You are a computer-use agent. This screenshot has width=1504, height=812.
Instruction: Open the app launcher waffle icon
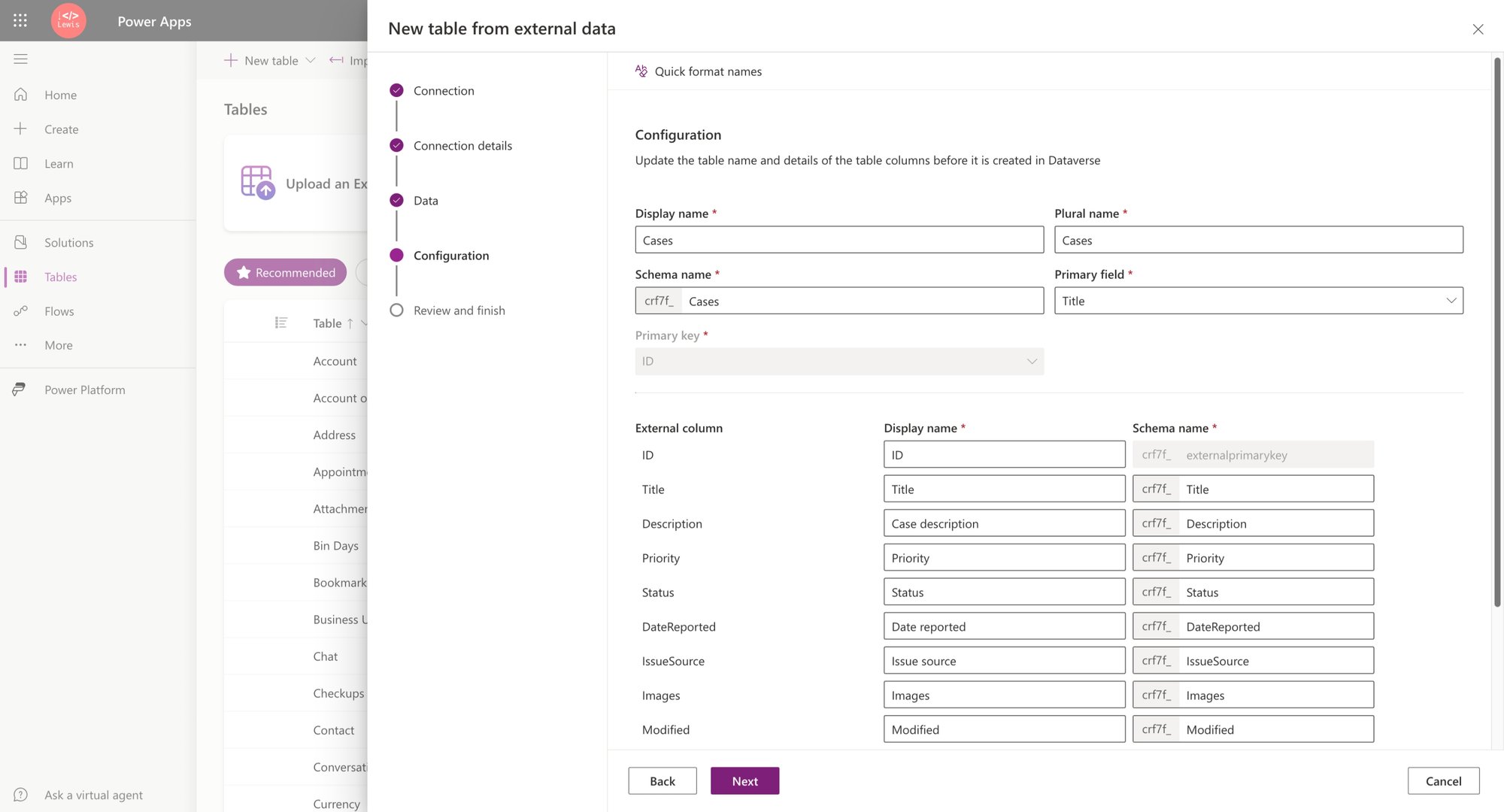20,21
